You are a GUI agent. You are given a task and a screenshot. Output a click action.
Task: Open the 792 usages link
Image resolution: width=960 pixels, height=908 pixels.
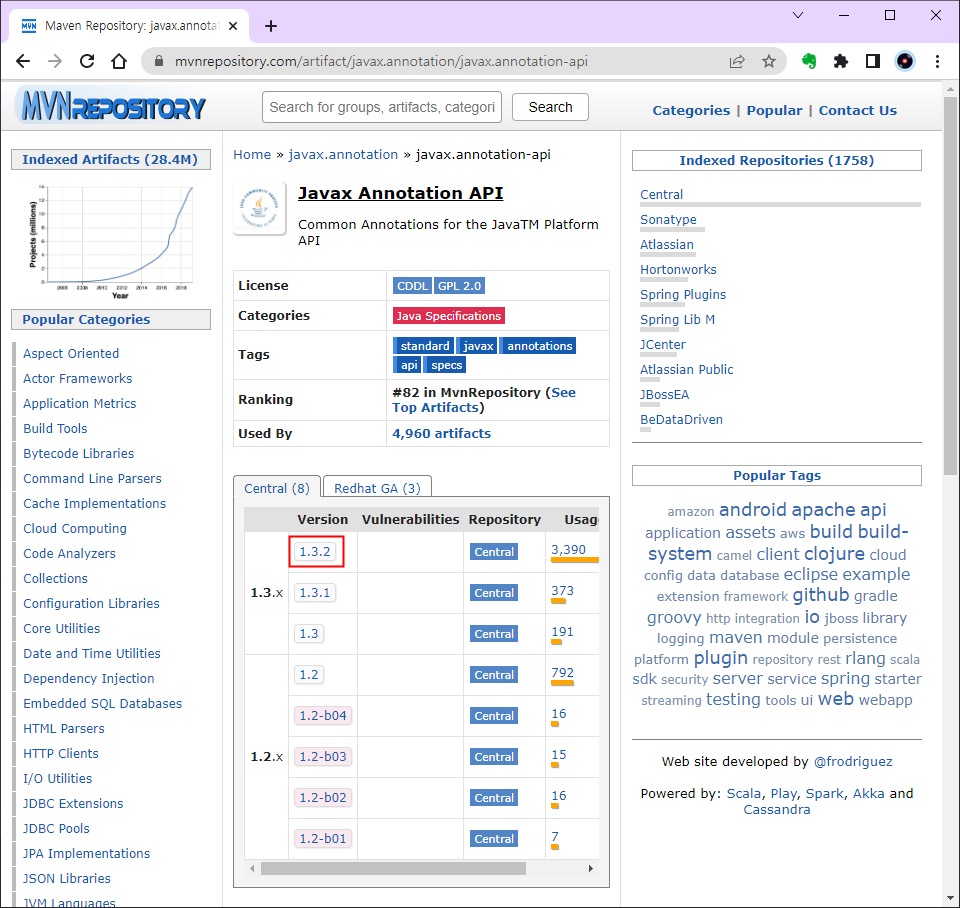[562, 673]
